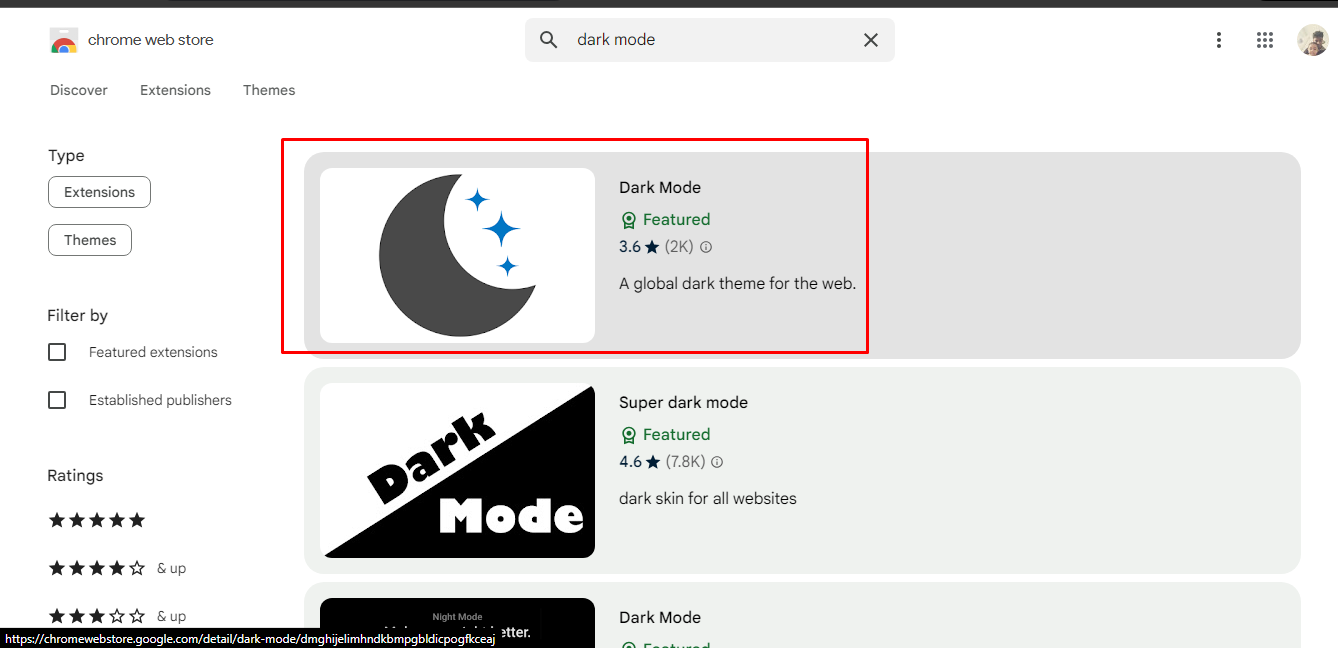
Task: Click in the 'dark mode' search field
Action: coord(710,40)
